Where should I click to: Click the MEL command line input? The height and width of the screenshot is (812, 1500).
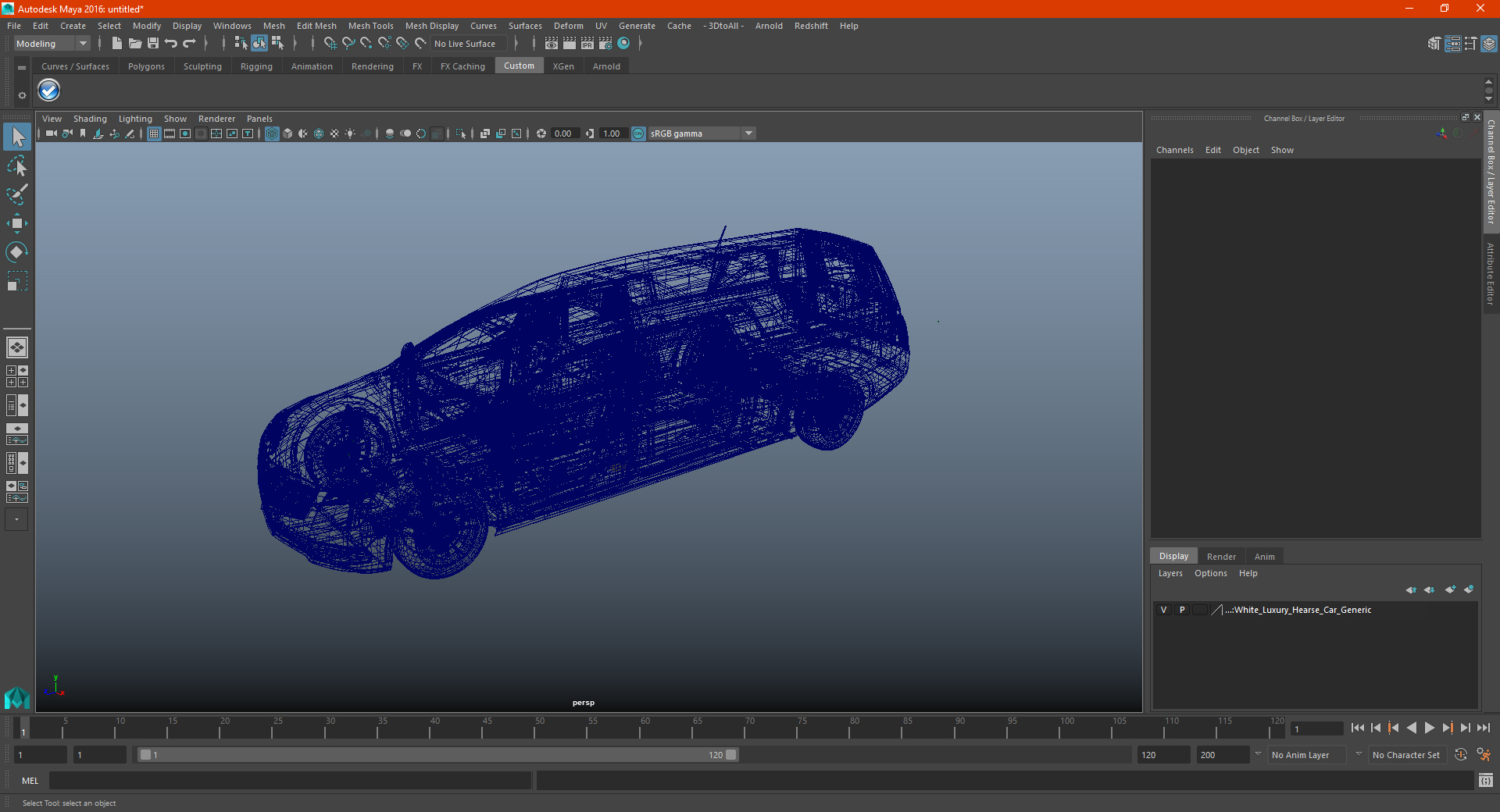tap(290, 780)
